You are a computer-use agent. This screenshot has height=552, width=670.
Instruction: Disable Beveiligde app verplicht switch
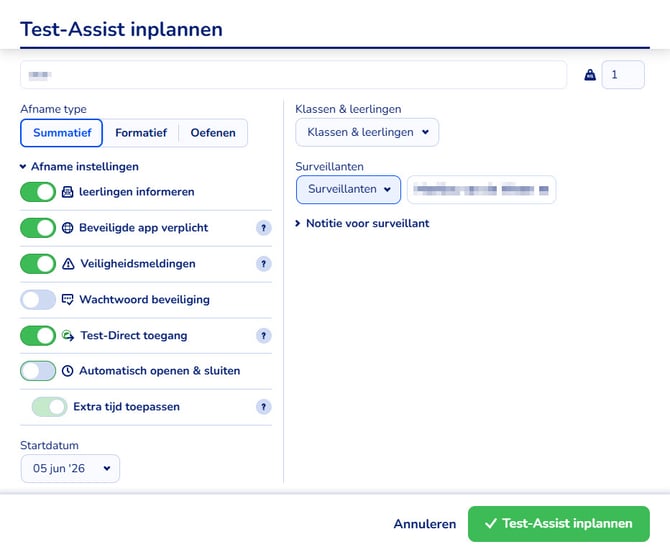[x=38, y=228]
